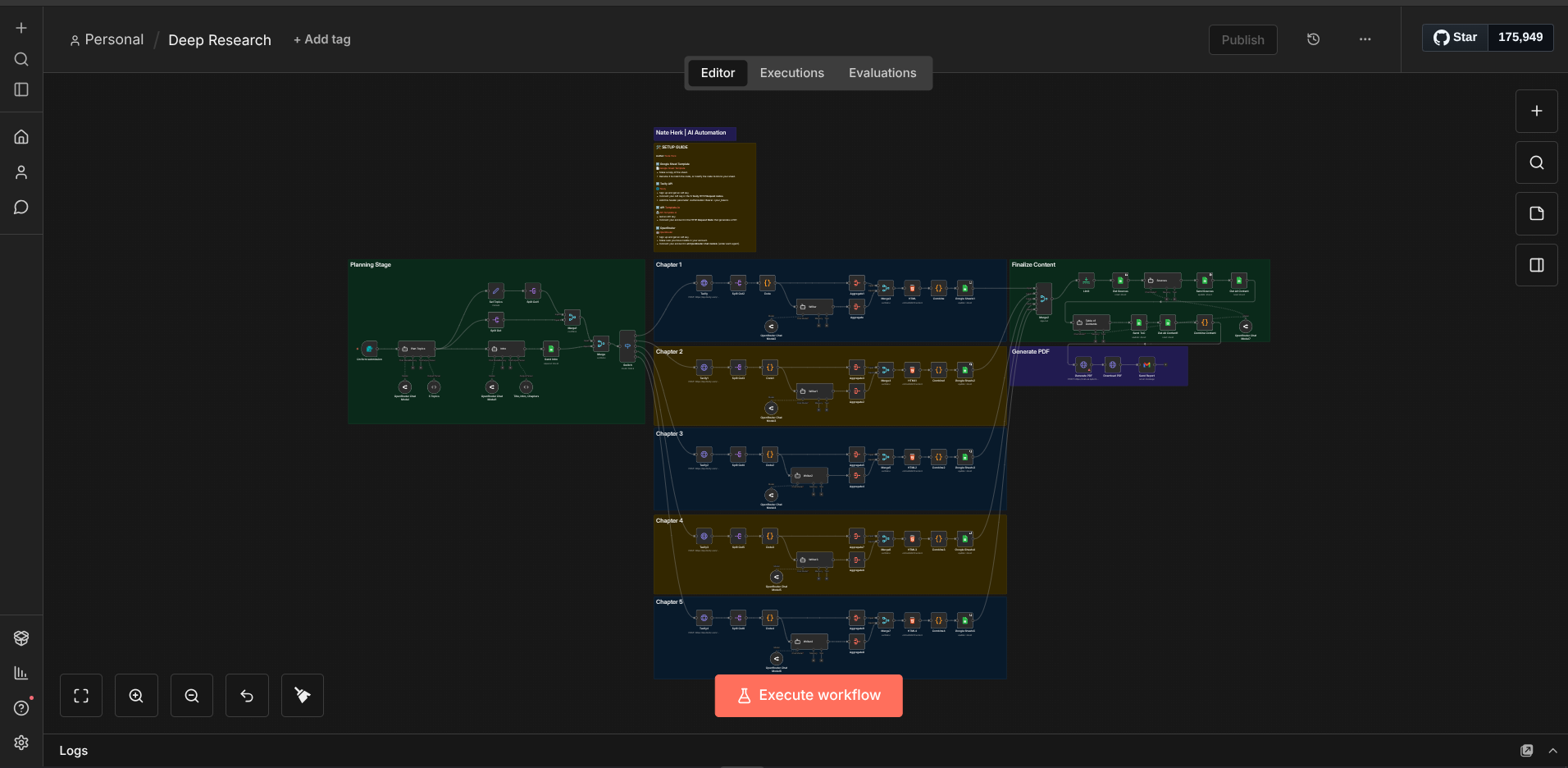The height and width of the screenshot is (768, 1568).
Task: Toggle the split logs panel view
Action: point(1537,264)
